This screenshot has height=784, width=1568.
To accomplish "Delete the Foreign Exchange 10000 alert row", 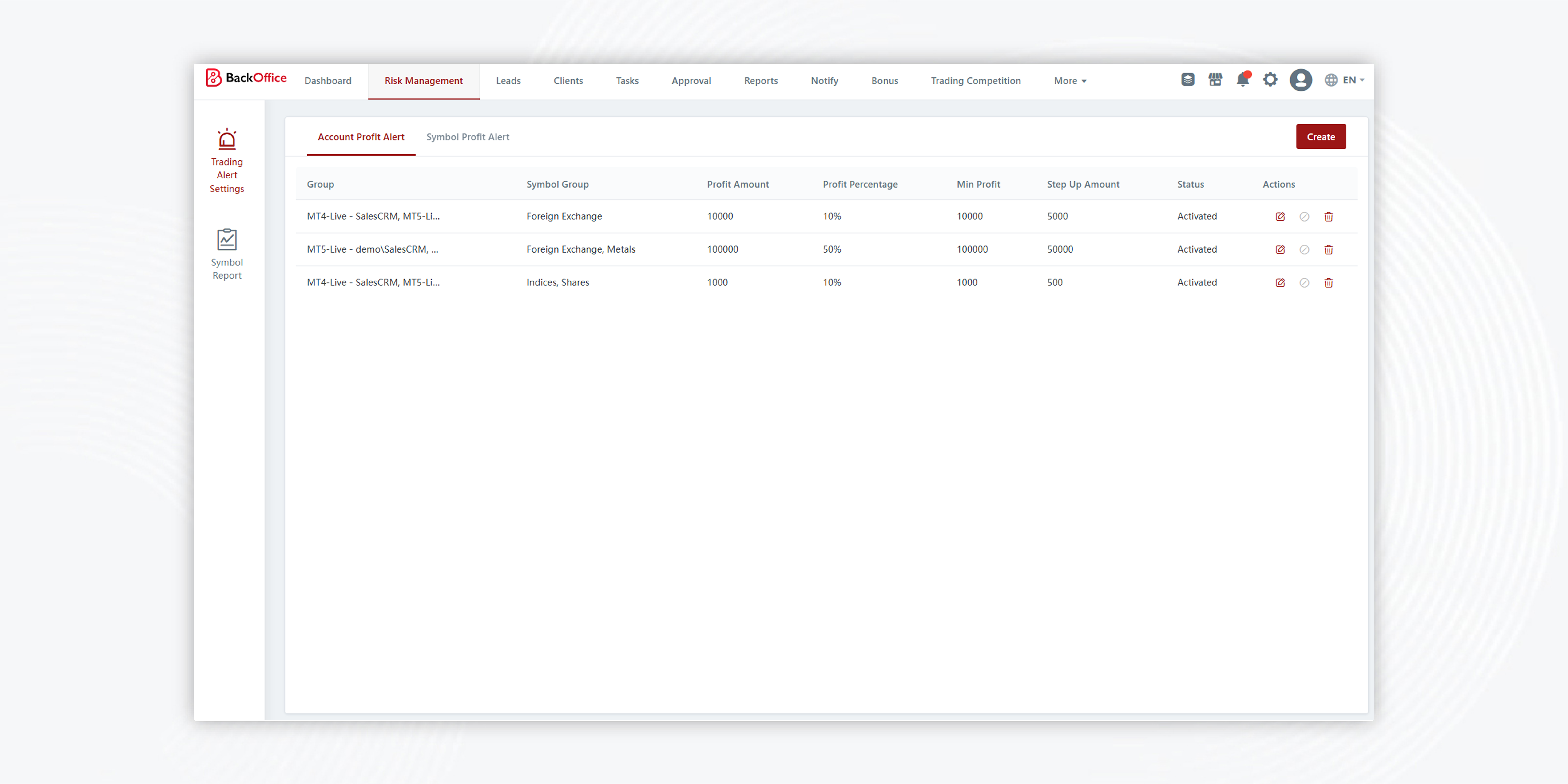I will click(x=1329, y=217).
